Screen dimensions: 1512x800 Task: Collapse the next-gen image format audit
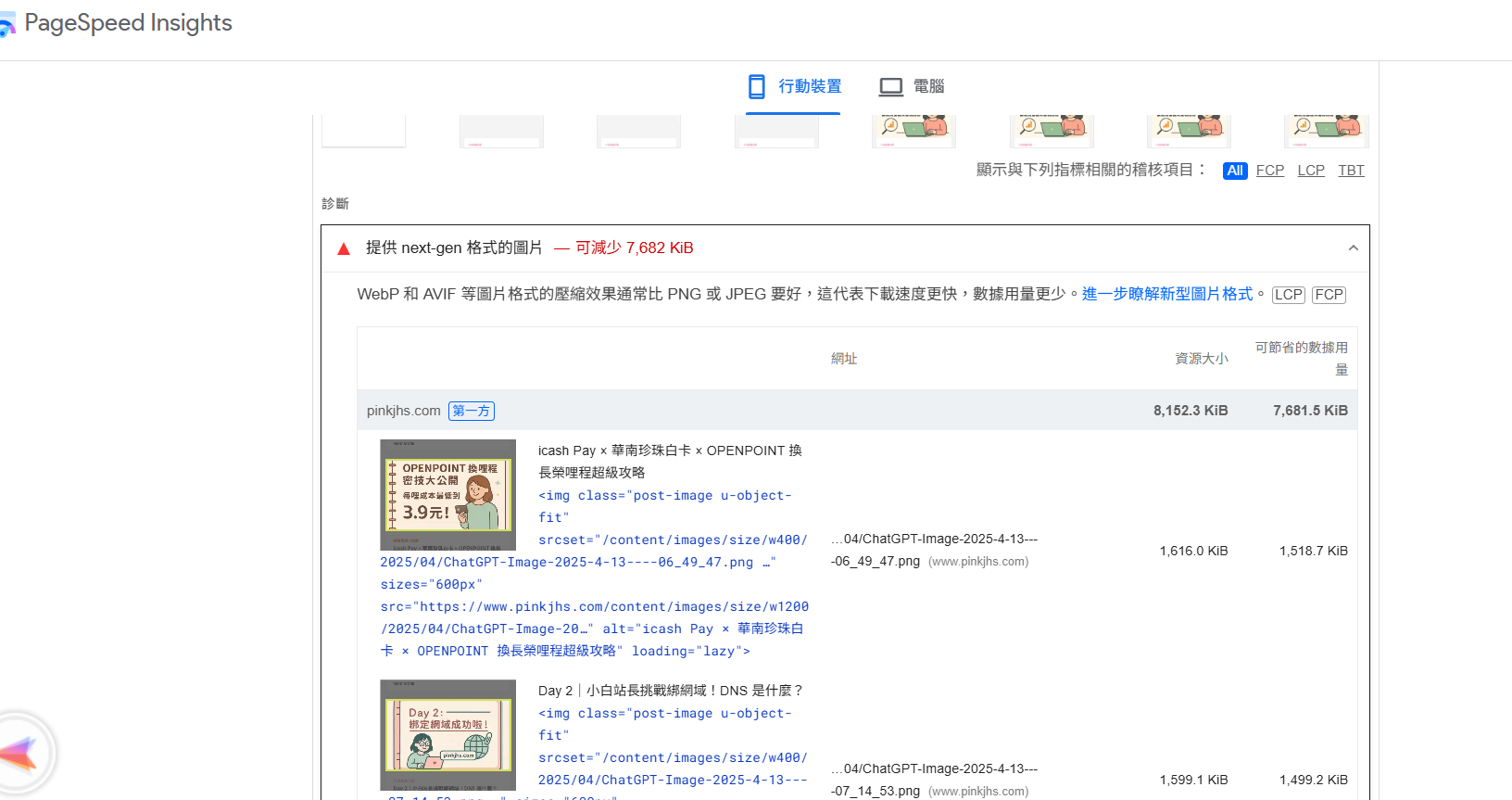[1354, 248]
